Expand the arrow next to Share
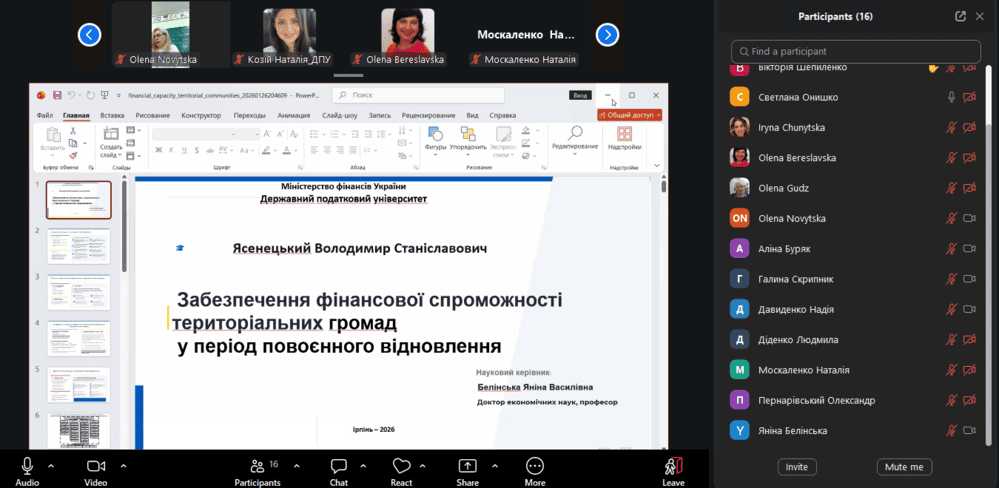Screen dimensions: 999x488 494,465
